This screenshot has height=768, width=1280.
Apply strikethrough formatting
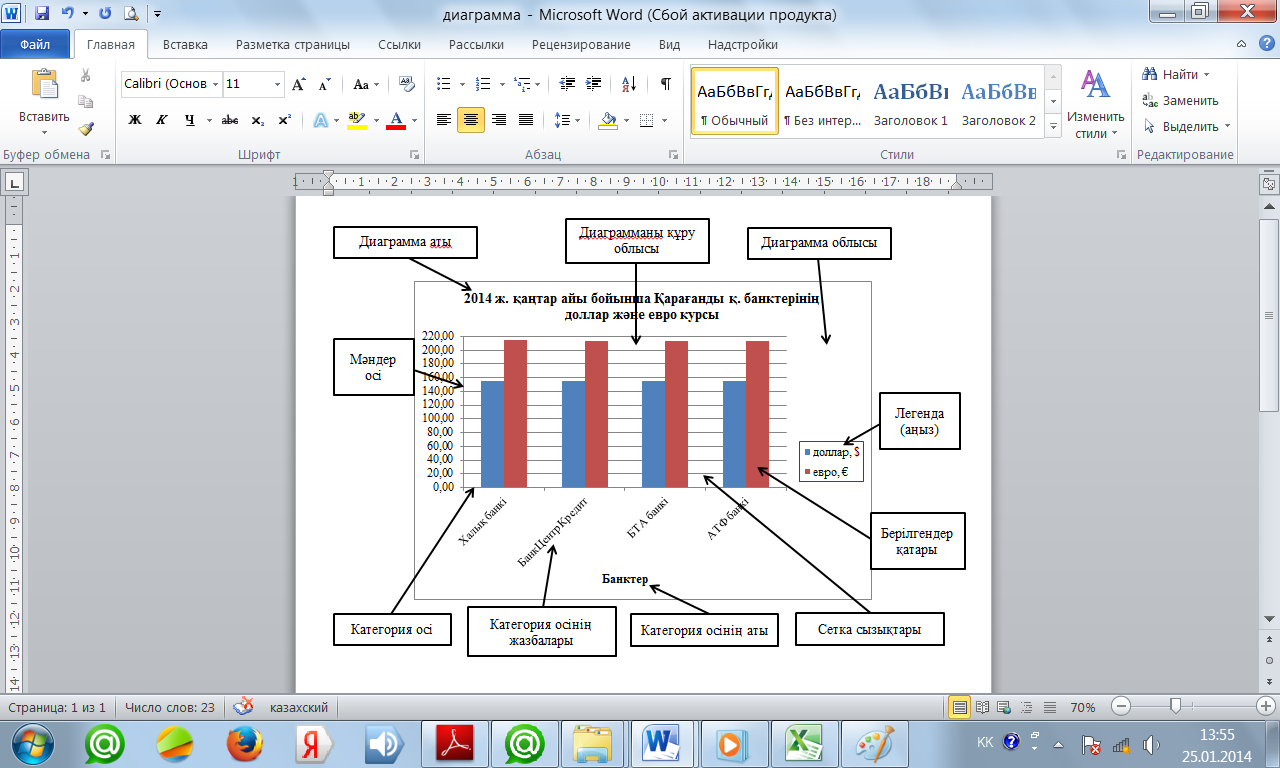coord(230,120)
